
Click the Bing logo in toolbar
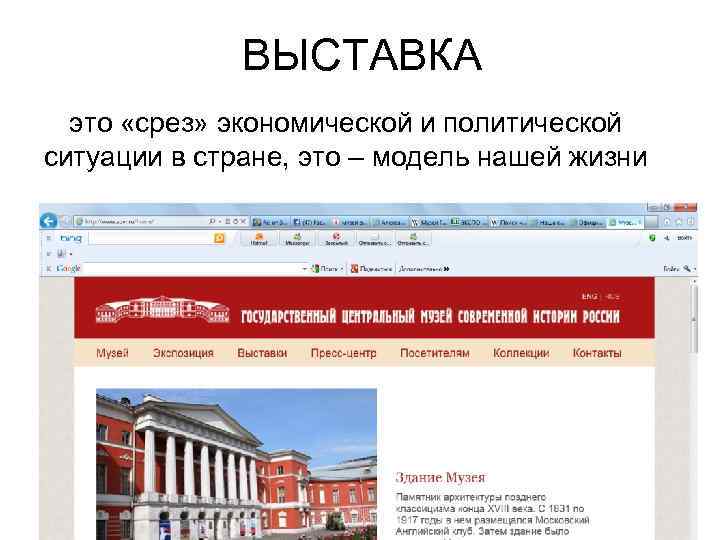tap(71, 238)
